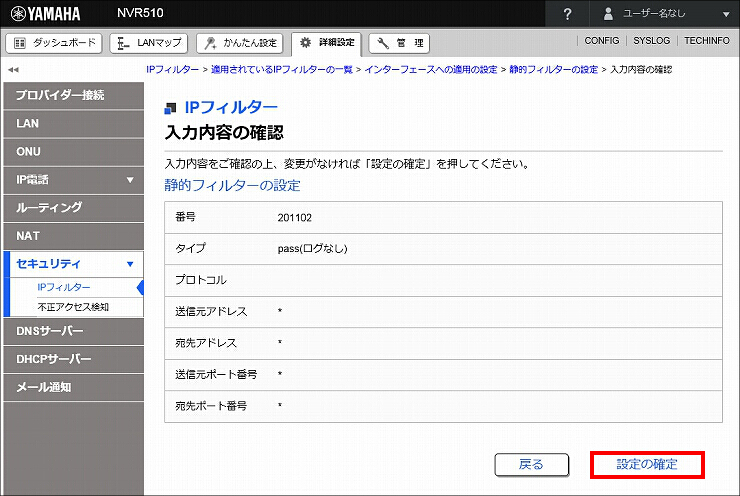The image size is (740, 496).
Task: Select NAT in the sidebar
Action: click(74, 236)
